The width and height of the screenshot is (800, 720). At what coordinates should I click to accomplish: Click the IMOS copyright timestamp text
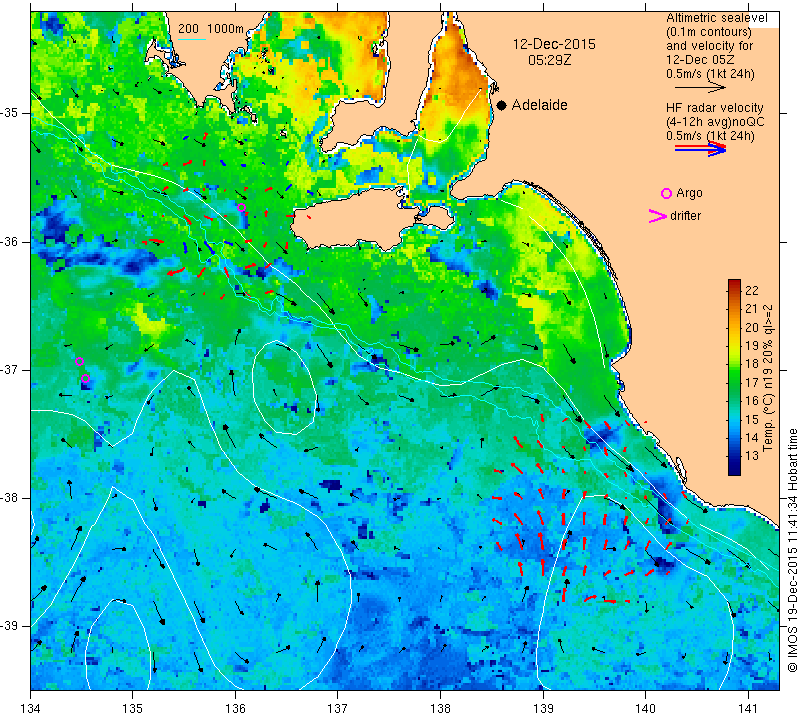(x=792, y=550)
